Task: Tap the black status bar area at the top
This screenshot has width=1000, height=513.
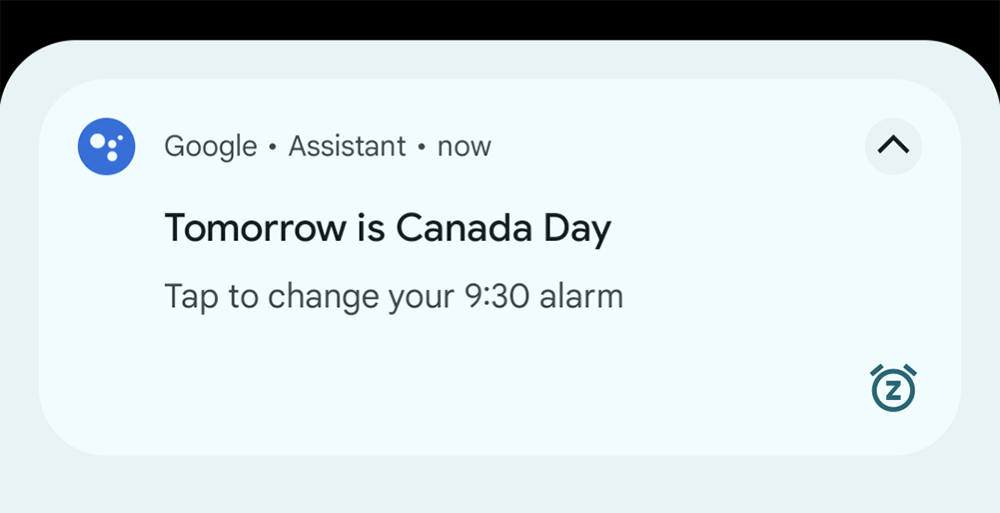Action: 500,19
